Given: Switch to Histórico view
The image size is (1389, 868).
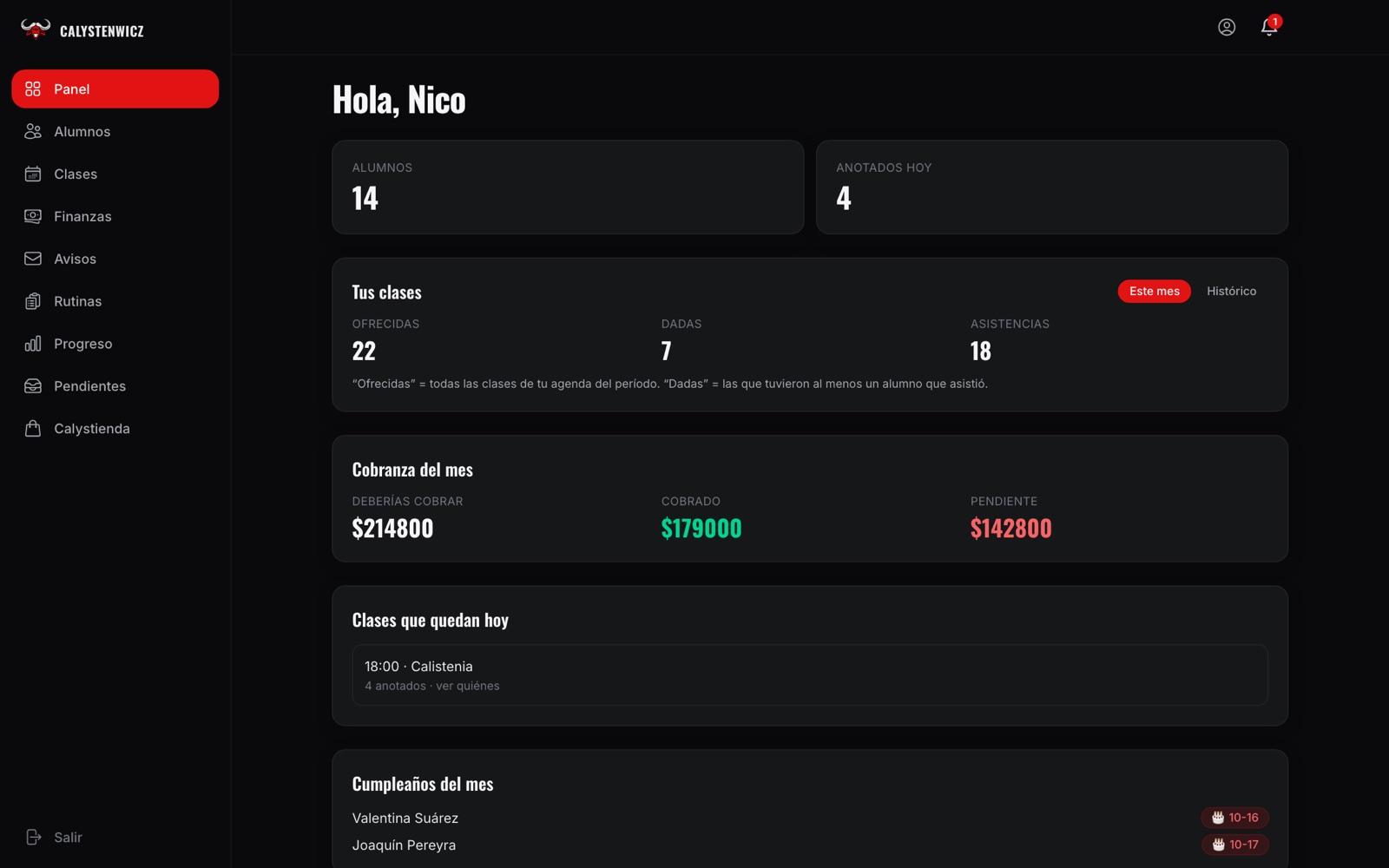Looking at the screenshot, I should (1231, 291).
